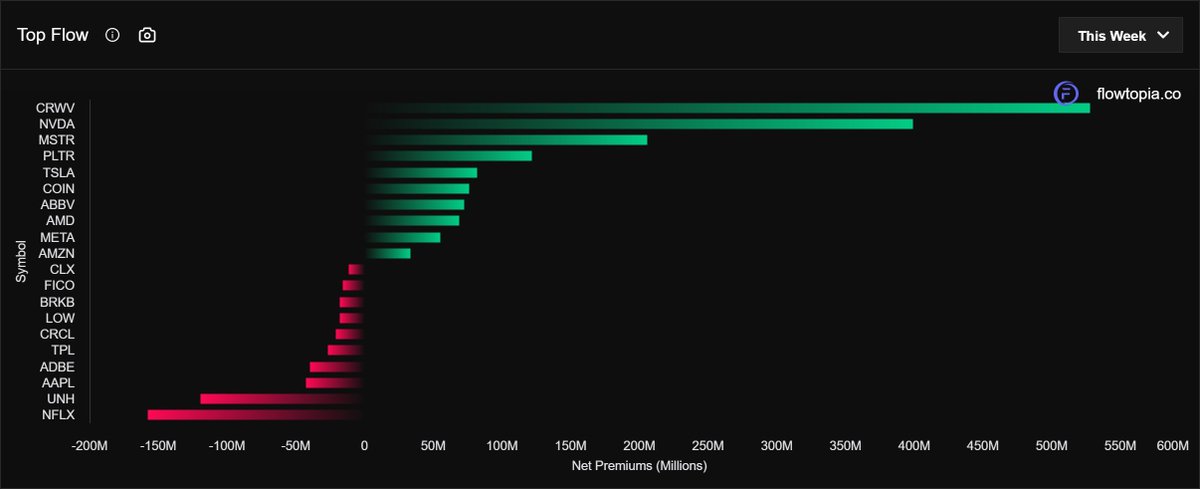Click the META bar
Image resolution: width=1200 pixels, height=489 pixels.
pyautogui.click(x=402, y=237)
